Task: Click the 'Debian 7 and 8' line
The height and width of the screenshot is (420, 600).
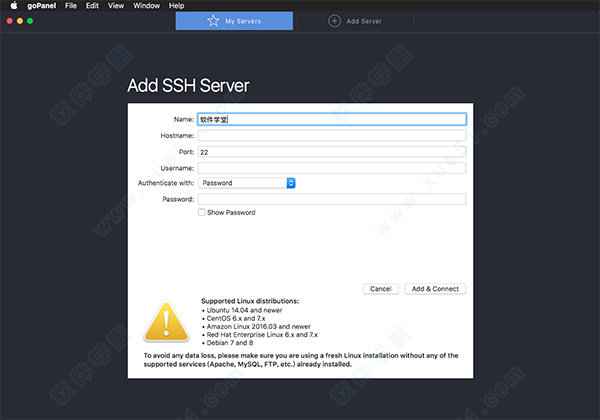Action: pos(230,343)
